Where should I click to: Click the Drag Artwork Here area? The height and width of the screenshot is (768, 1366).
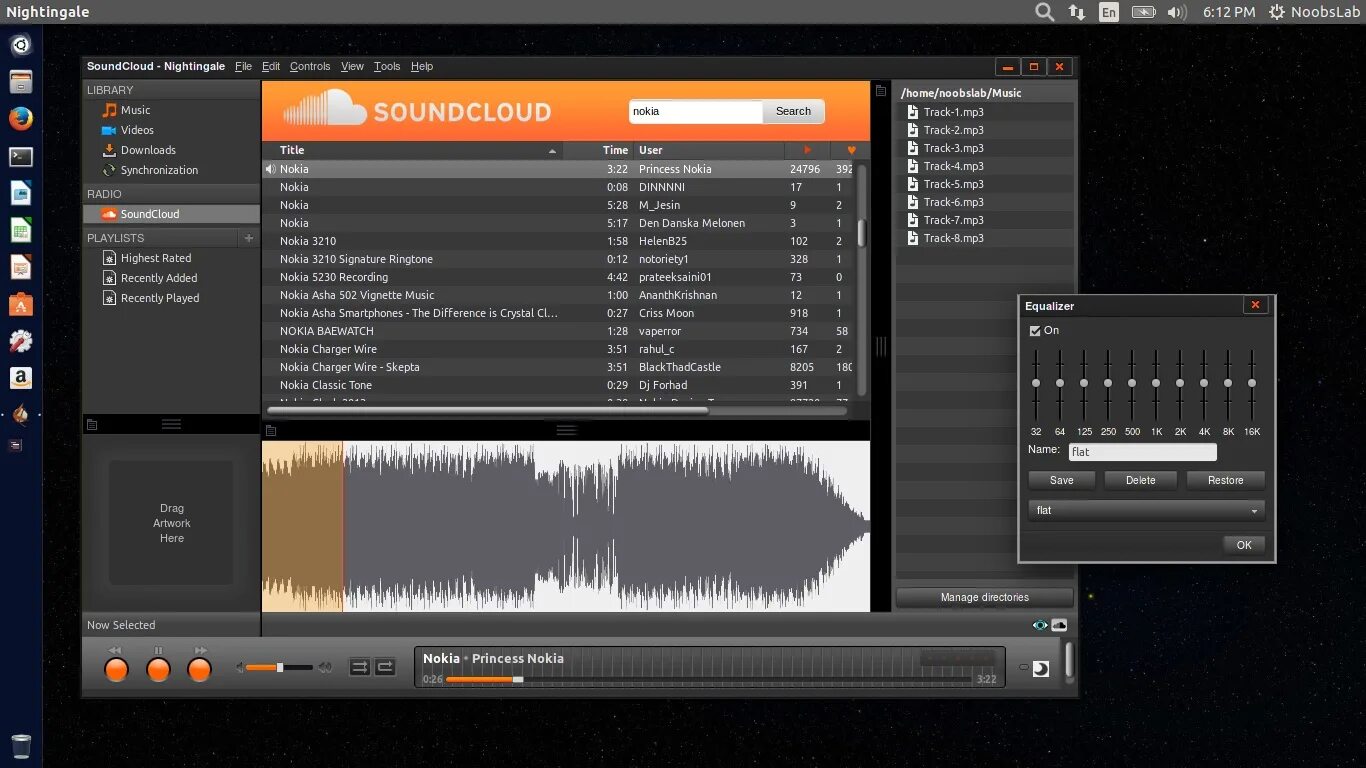pos(171,523)
